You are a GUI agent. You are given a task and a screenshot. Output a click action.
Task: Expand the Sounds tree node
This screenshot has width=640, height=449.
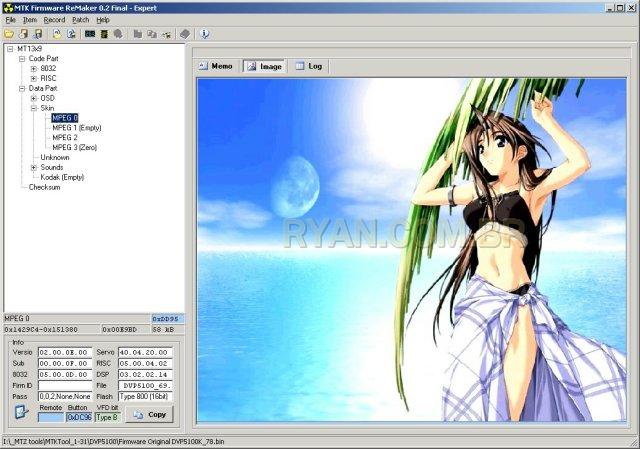[34, 167]
